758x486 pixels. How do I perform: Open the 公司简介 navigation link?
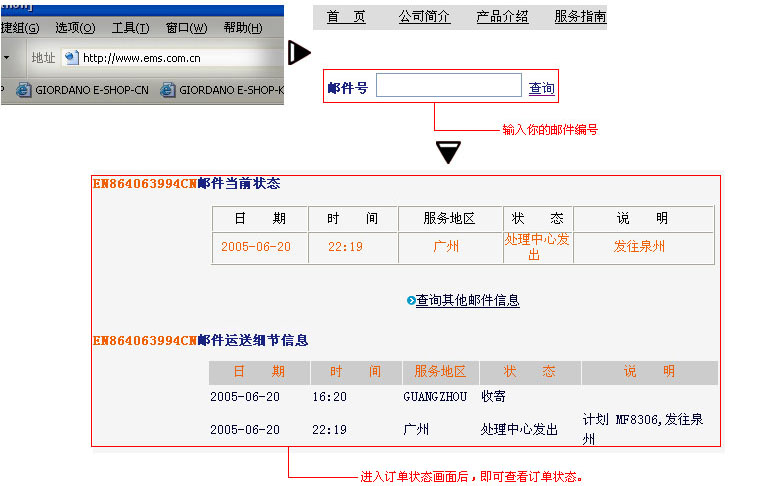(x=424, y=17)
